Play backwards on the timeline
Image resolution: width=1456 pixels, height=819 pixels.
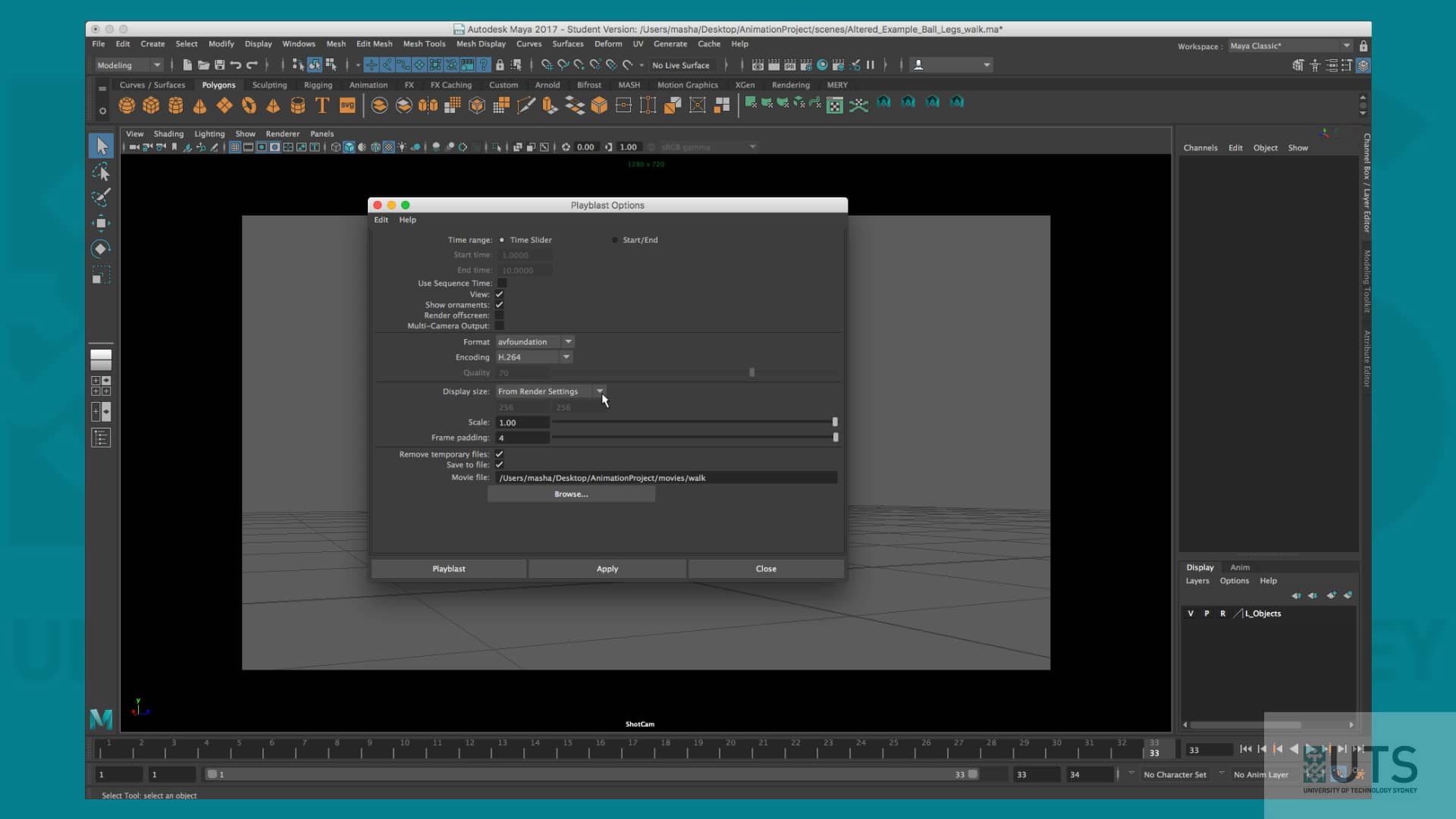(1294, 749)
